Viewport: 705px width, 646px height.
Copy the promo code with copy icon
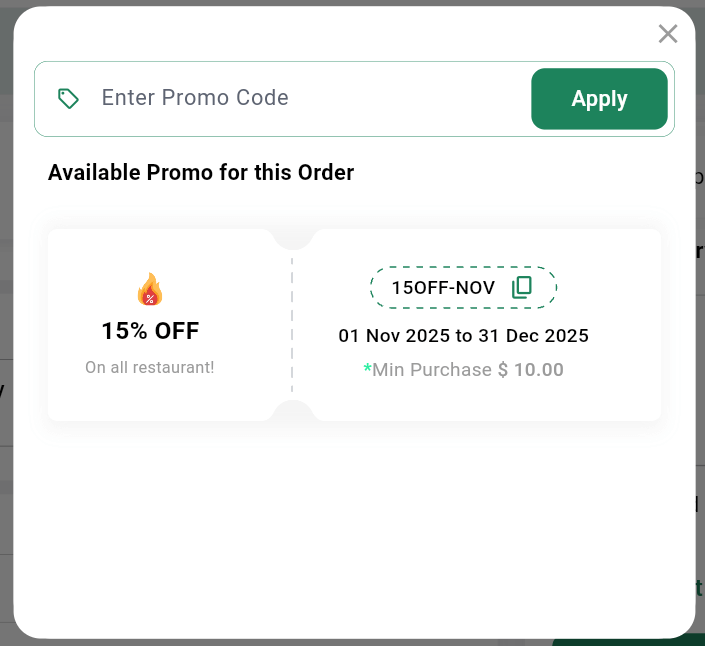pos(522,288)
